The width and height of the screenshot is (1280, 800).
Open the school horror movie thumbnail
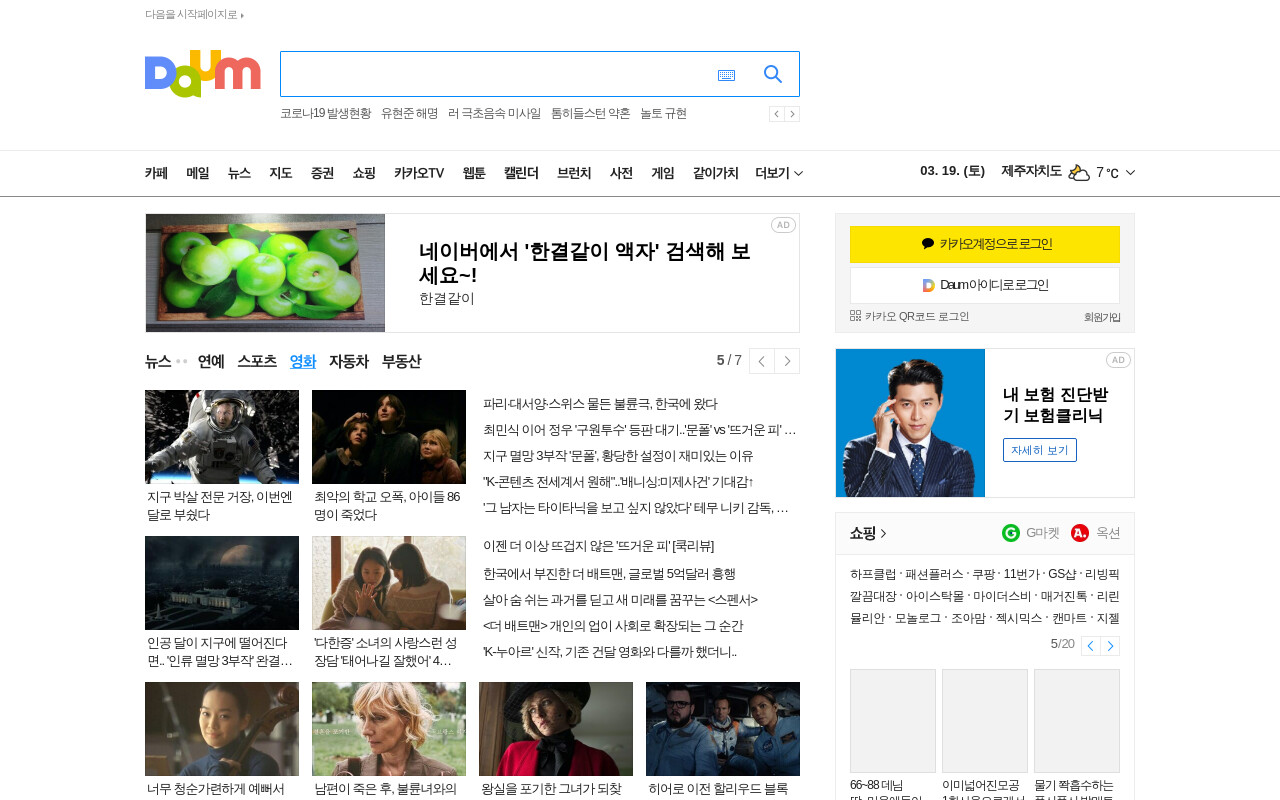coord(389,437)
